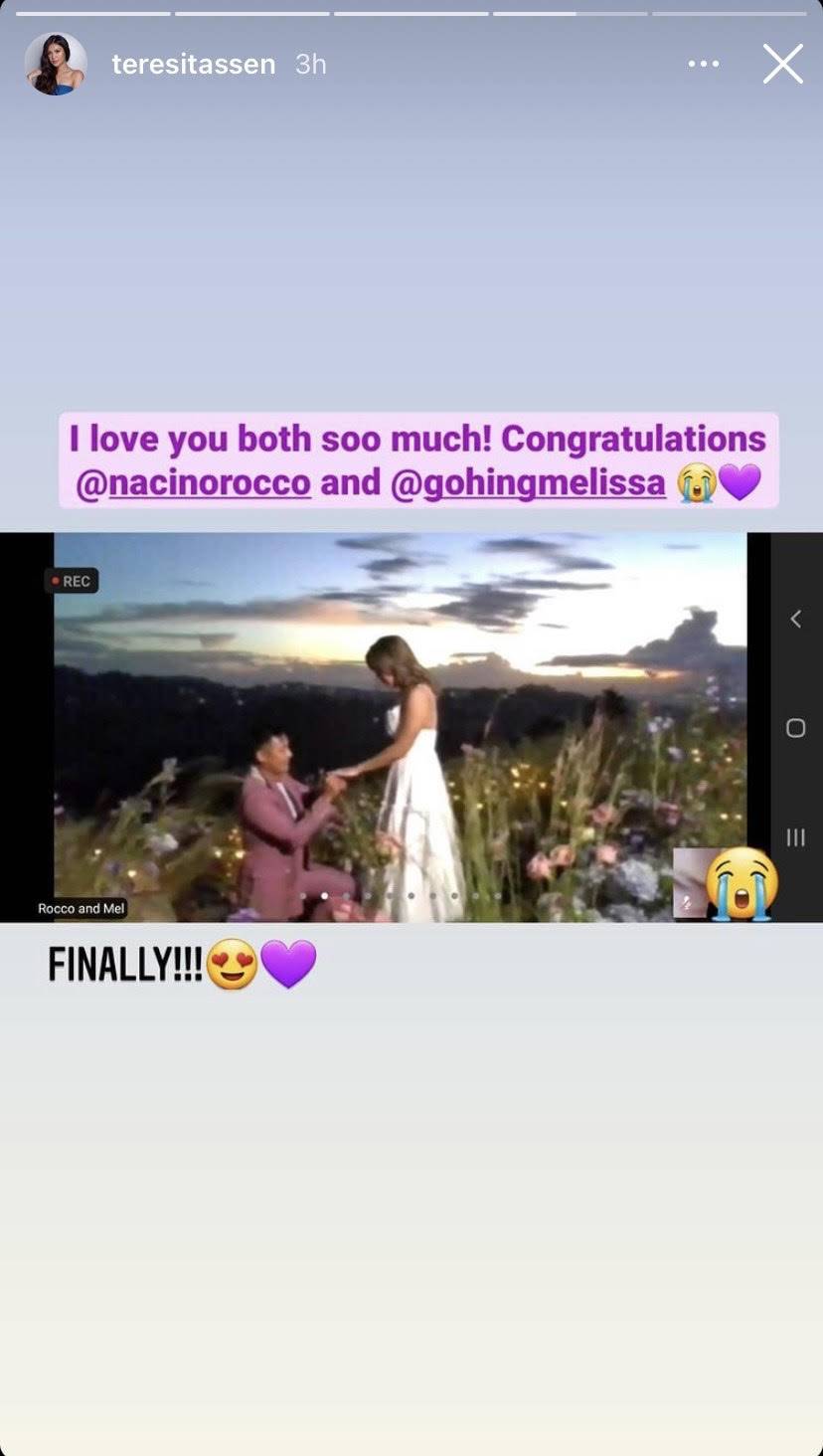This screenshot has height=1456, width=823.
Task: Open the @nacinorocco mention
Action: pyautogui.click(x=193, y=483)
